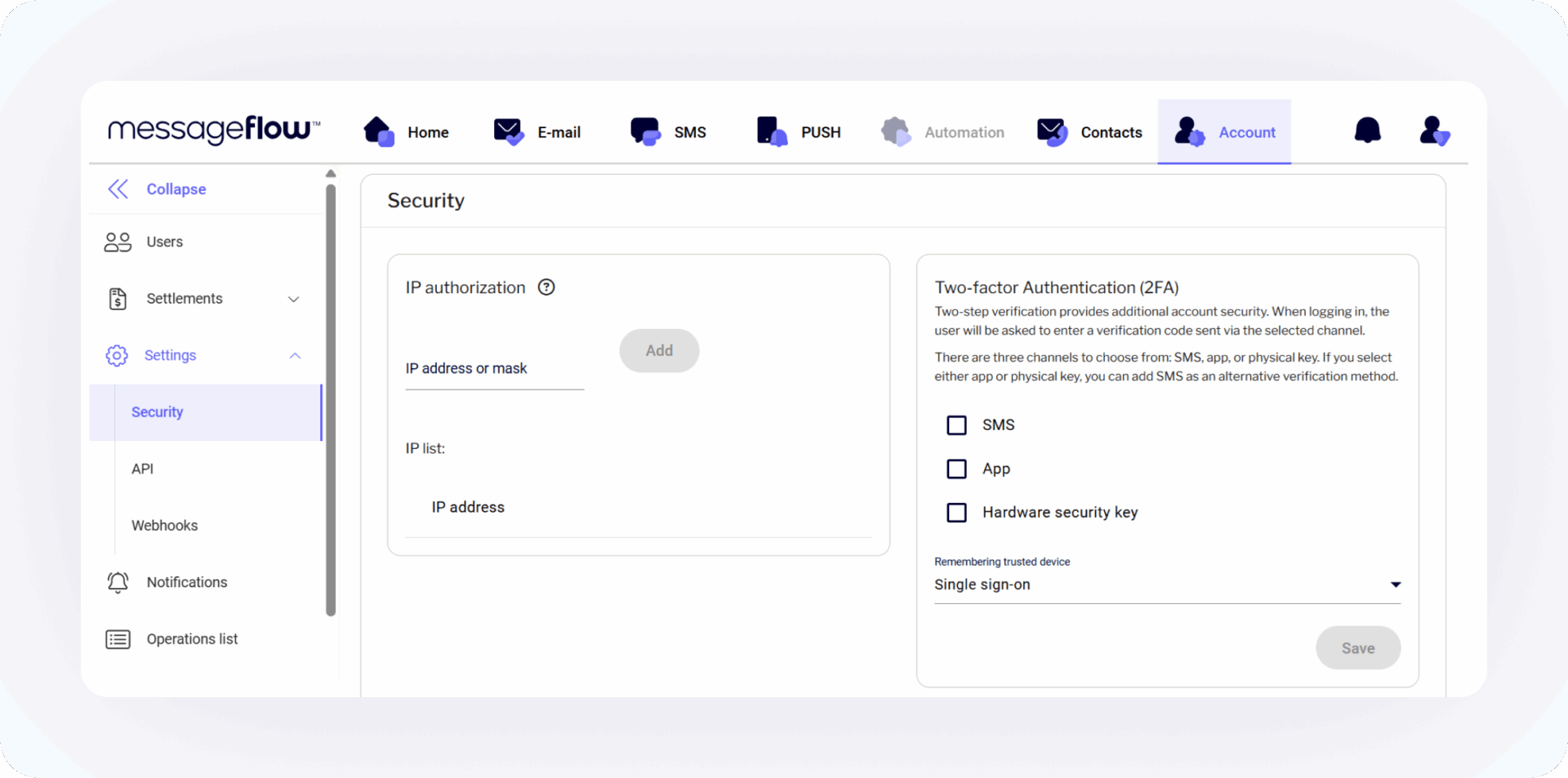Open notifications via the bell icon

click(x=1367, y=130)
